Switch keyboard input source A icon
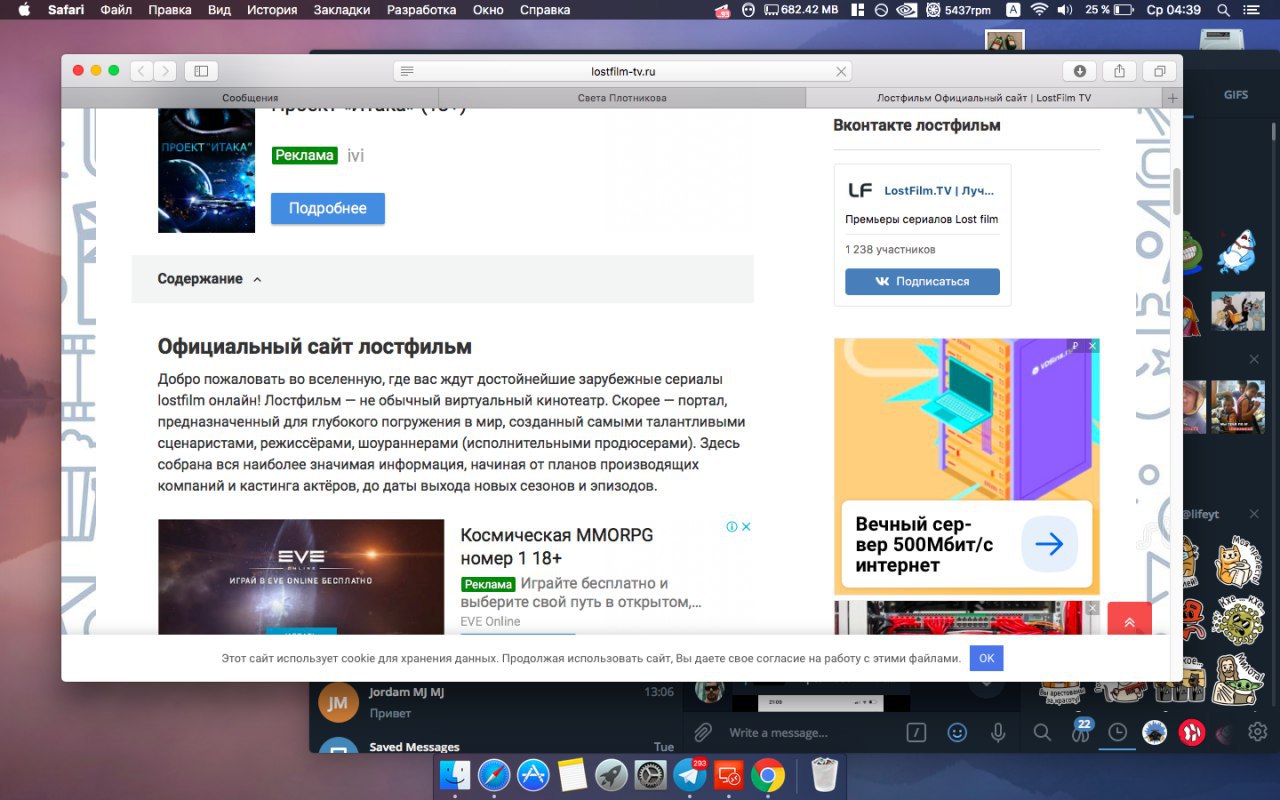This screenshot has width=1280, height=800. (1013, 10)
